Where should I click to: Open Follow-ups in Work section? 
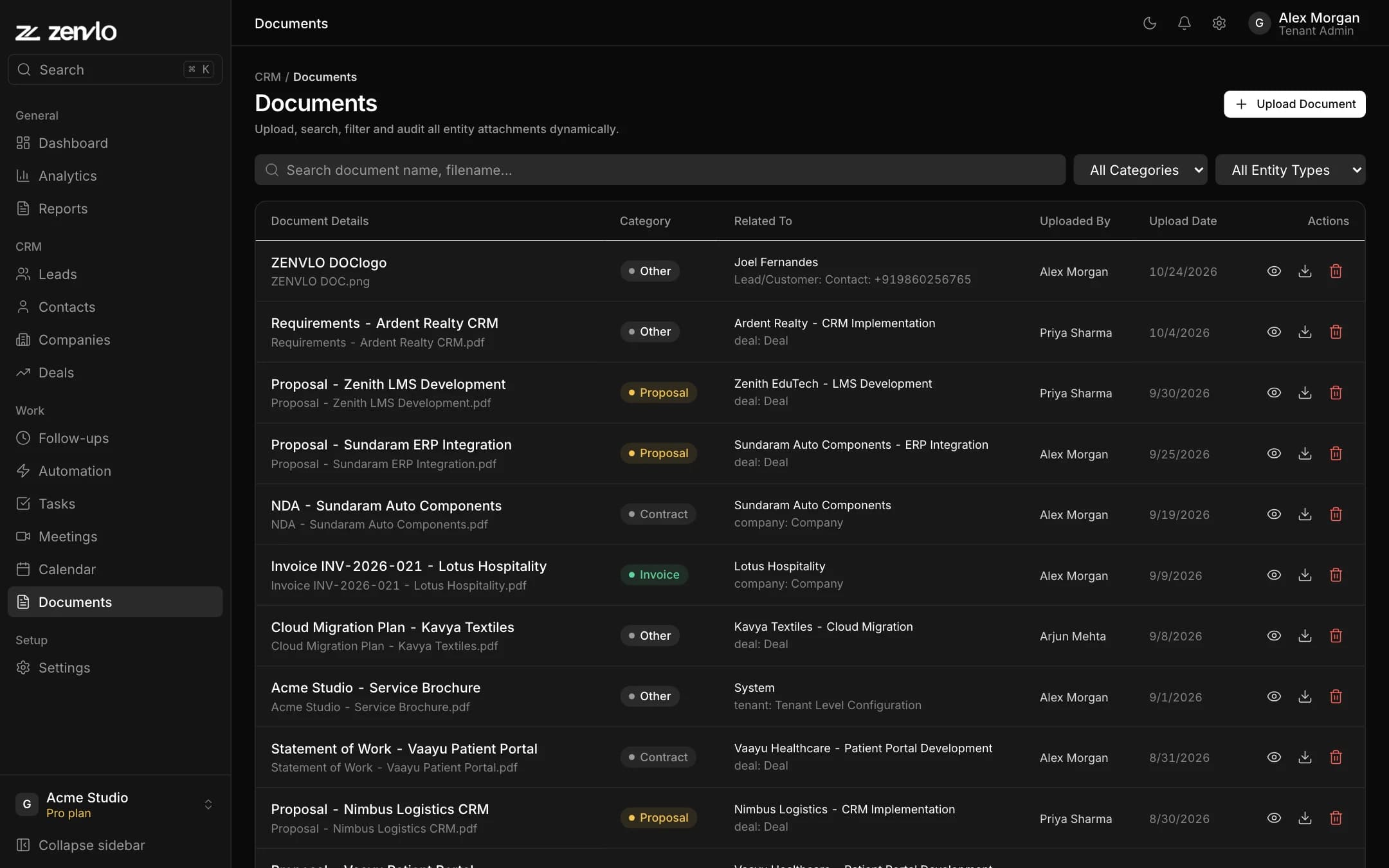coord(115,438)
